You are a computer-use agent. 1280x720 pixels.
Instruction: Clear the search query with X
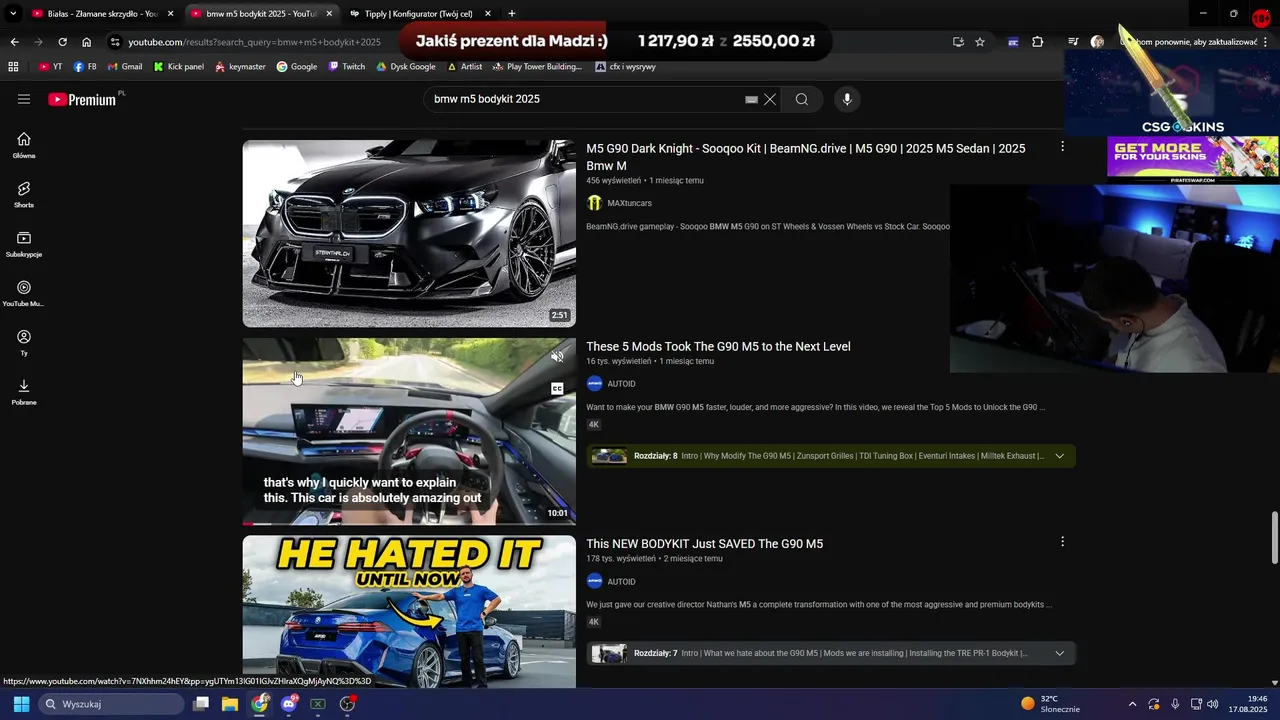(770, 99)
